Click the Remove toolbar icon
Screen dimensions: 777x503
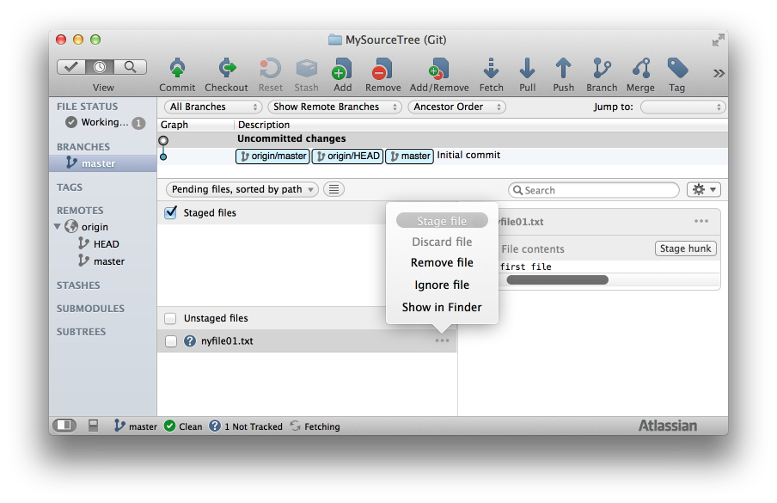[383, 69]
